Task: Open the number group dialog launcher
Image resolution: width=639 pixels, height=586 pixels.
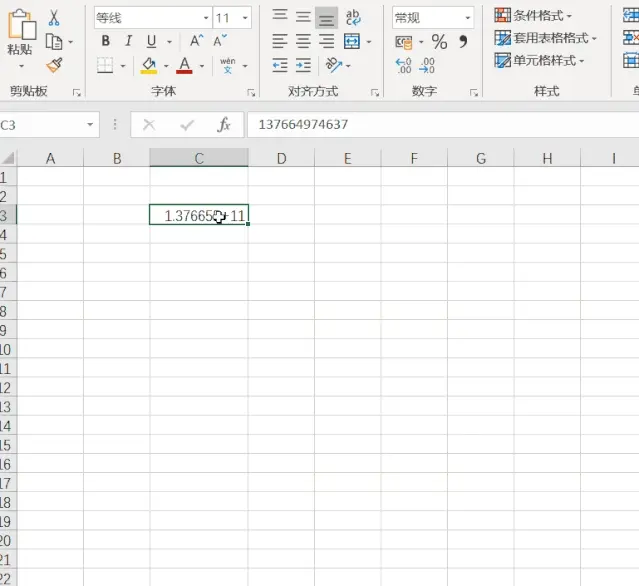Action: 474,93
